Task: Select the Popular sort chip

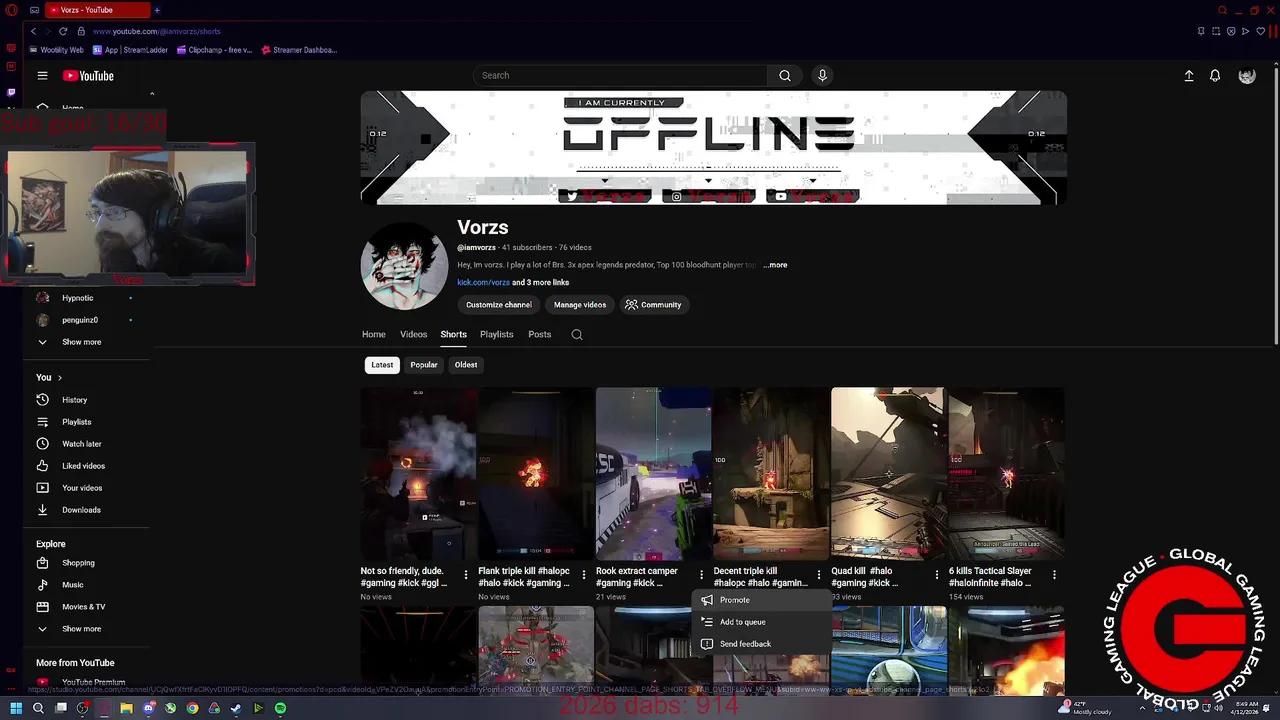Action: (x=424, y=365)
